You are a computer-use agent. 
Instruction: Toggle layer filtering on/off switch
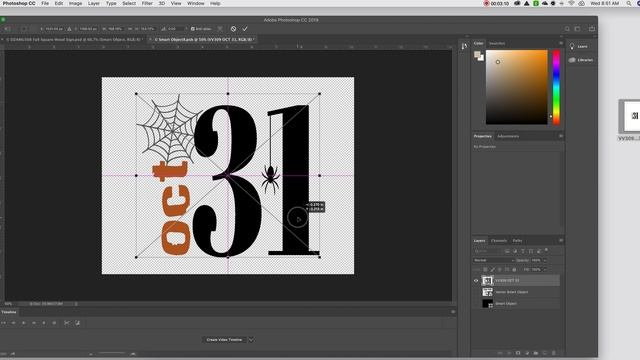(547, 250)
